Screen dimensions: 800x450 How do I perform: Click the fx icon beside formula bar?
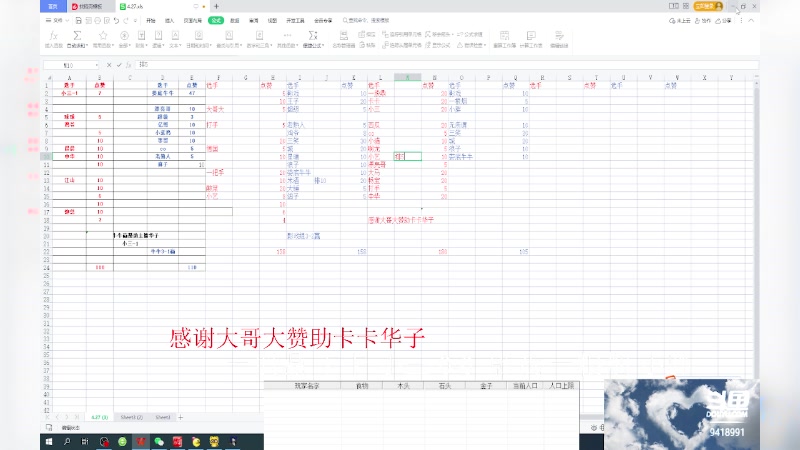point(129,65)
